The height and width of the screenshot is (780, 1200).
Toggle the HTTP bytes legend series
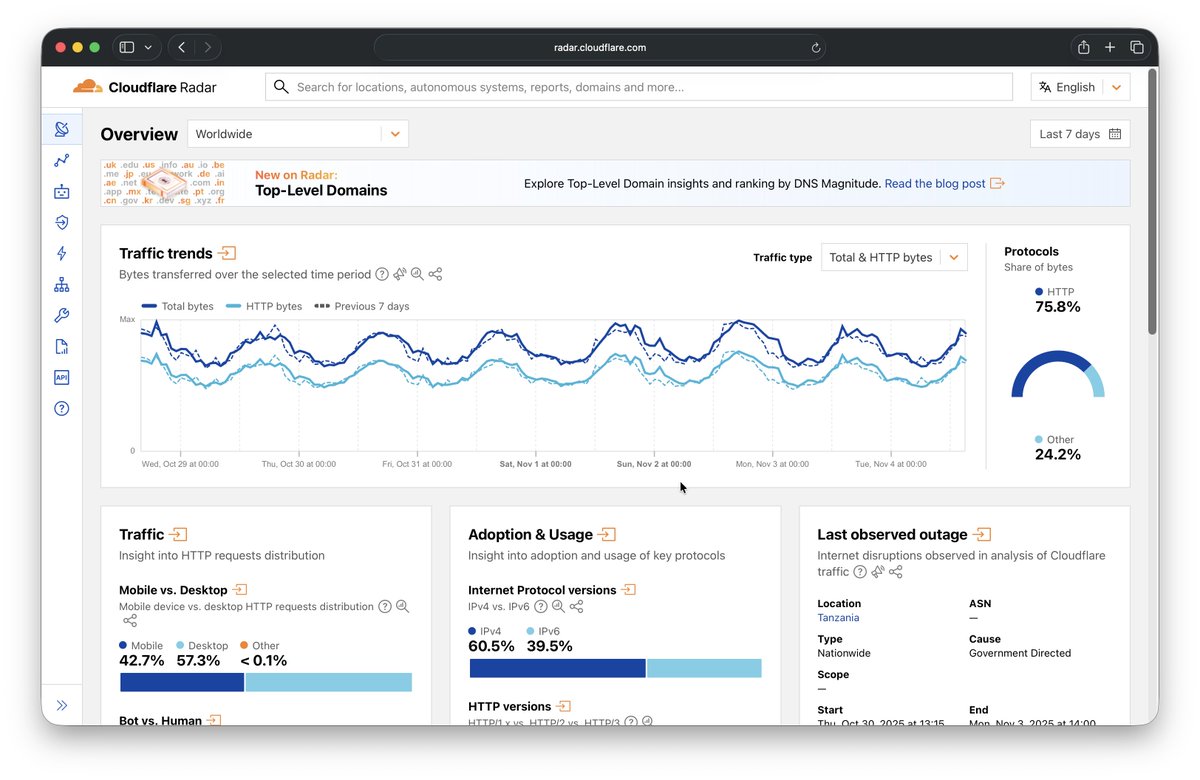tap(264, 306)
